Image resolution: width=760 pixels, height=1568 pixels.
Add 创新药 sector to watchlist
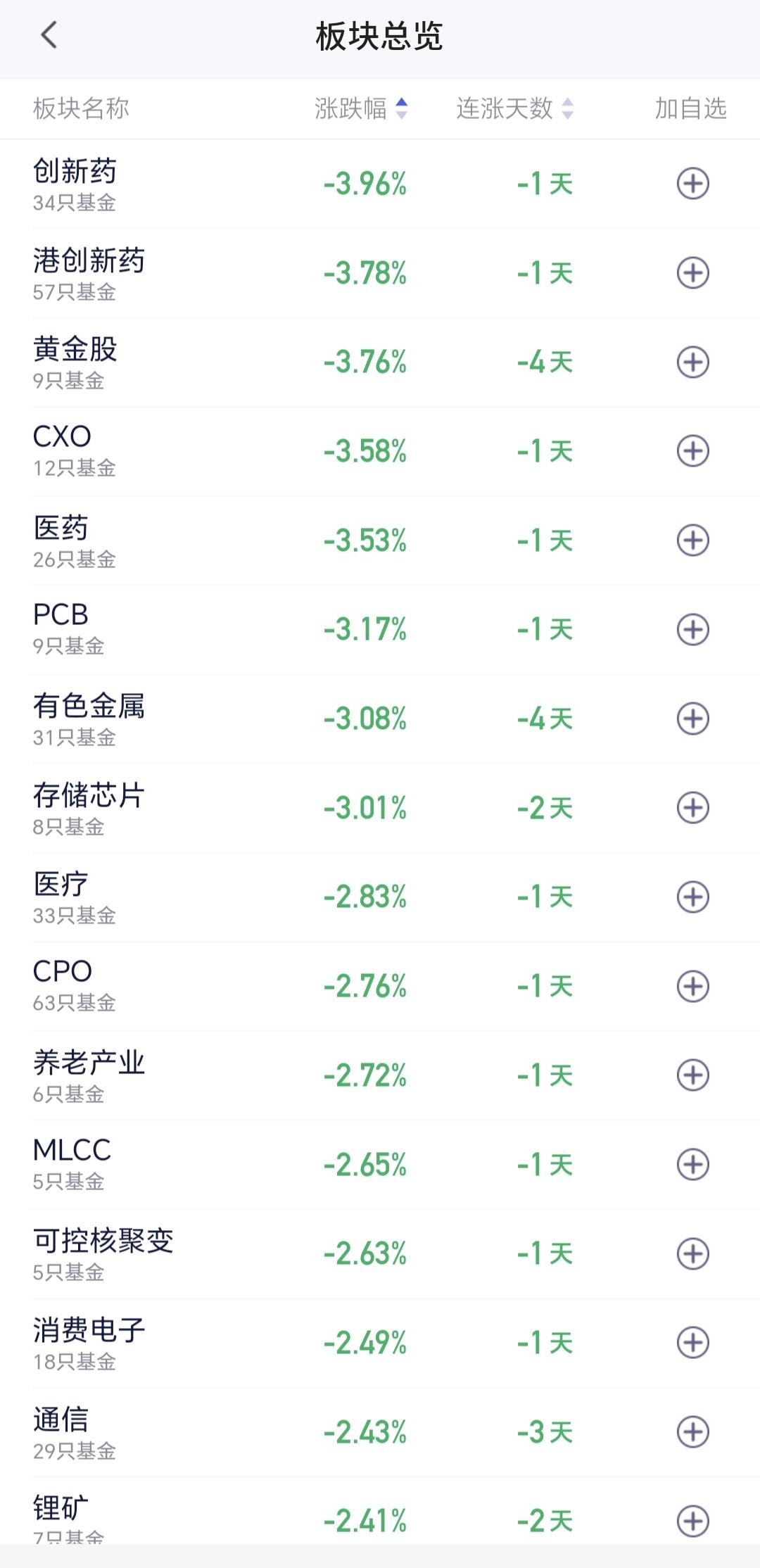[692, 184]
